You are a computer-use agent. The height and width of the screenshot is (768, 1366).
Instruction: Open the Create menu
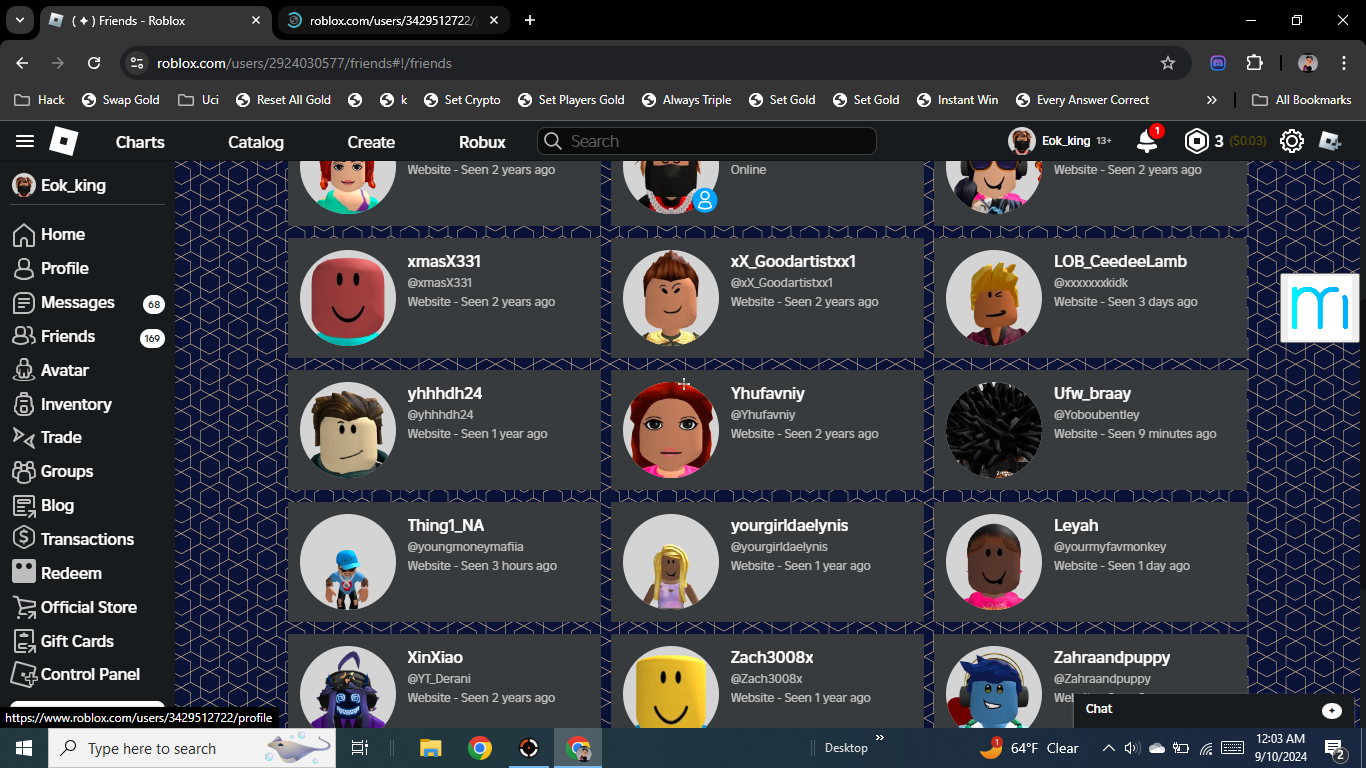[x=371, y=142]
